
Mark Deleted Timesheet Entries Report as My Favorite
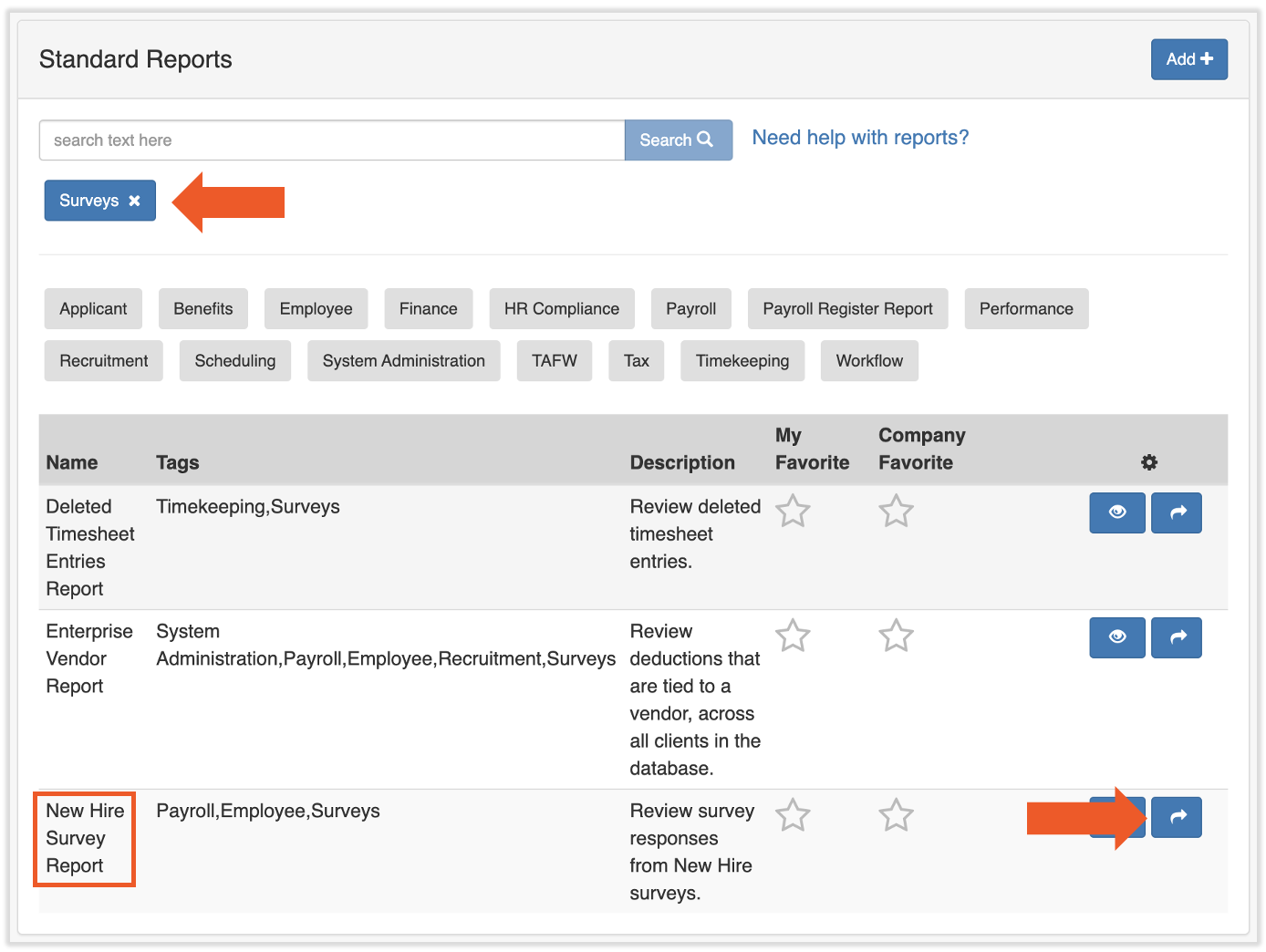pos(793,512)
